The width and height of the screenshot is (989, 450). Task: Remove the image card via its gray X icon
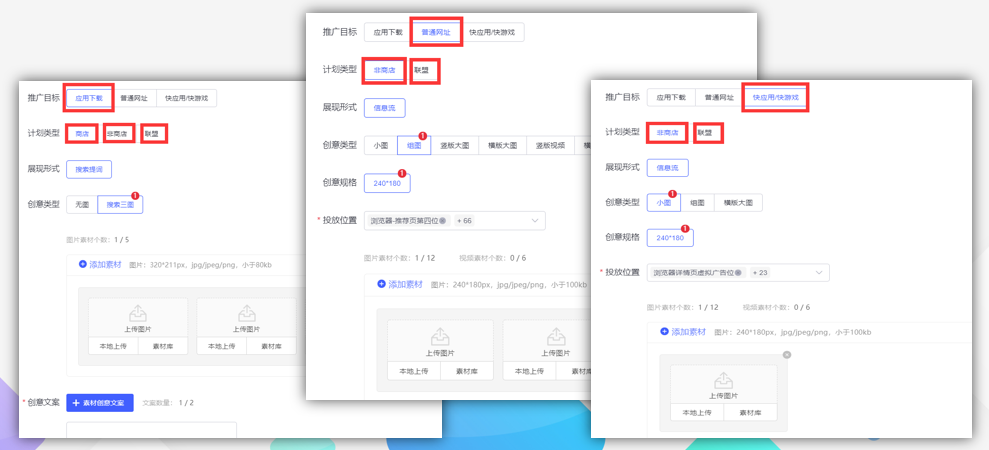coord(786,355)
